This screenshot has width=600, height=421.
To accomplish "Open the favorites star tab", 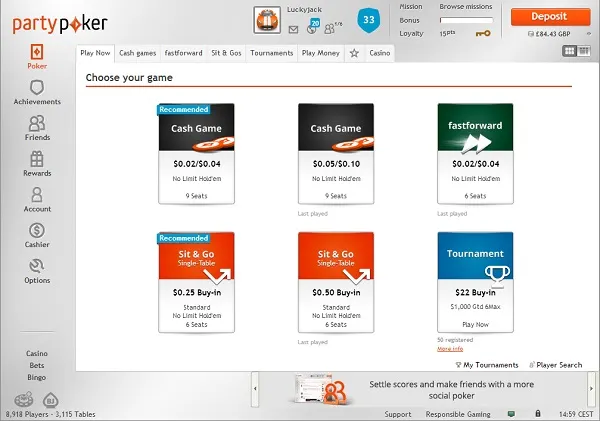I will click(354, 53).
